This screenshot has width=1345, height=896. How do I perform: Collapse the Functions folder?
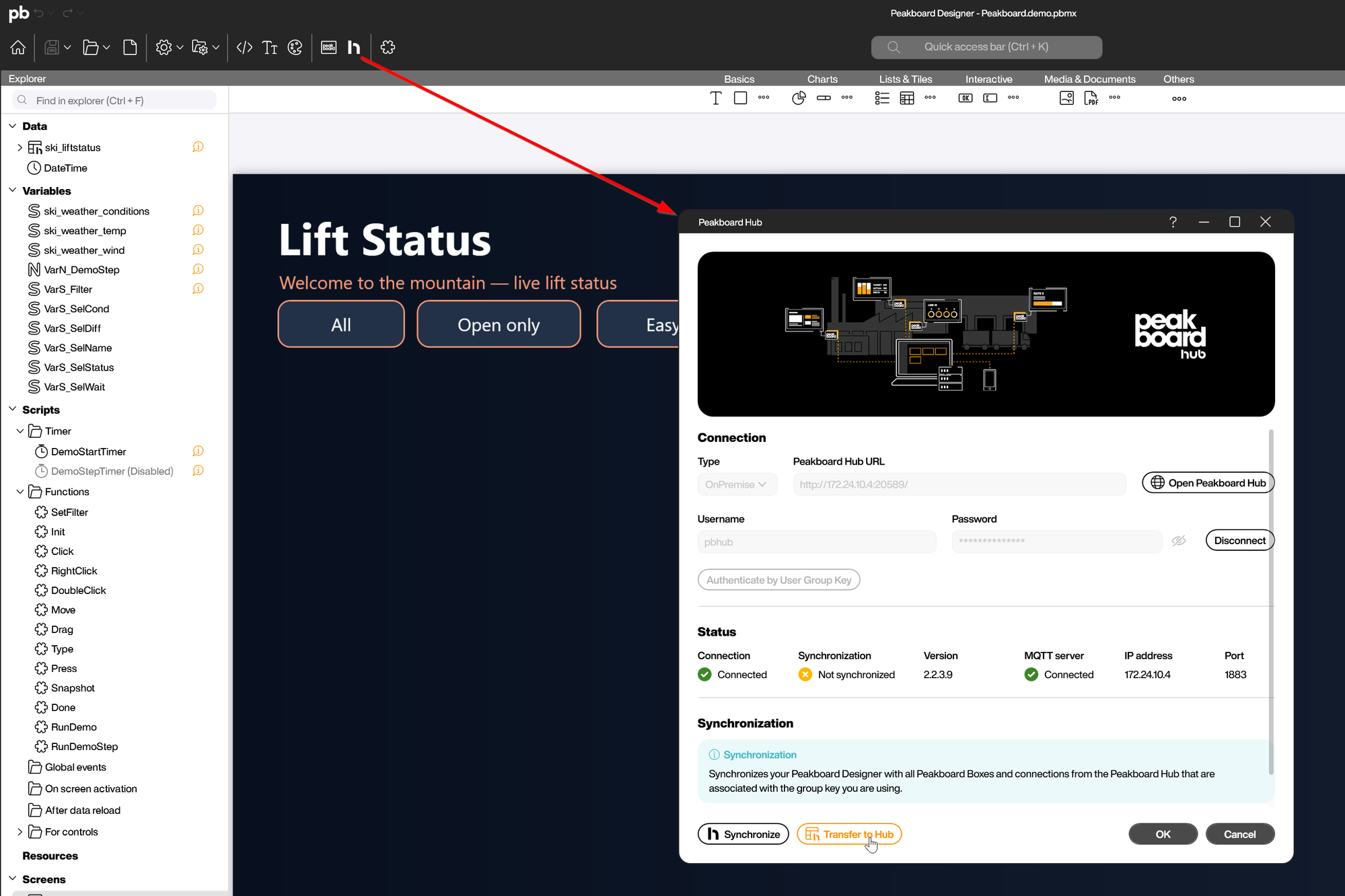click(20, 492)
